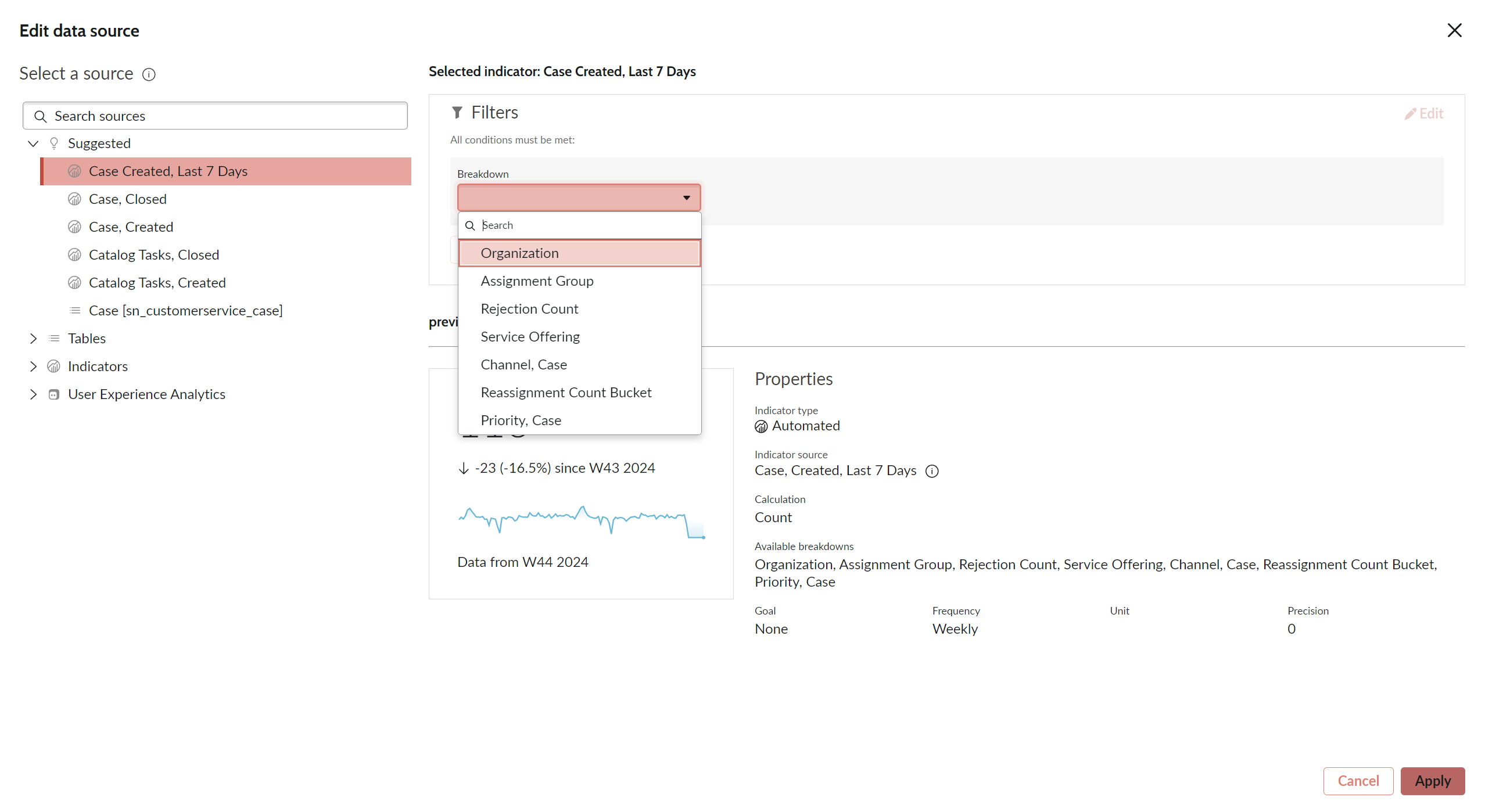Click the info icon beside Indicator source
1485x812 pixels.
pos(932,471)
